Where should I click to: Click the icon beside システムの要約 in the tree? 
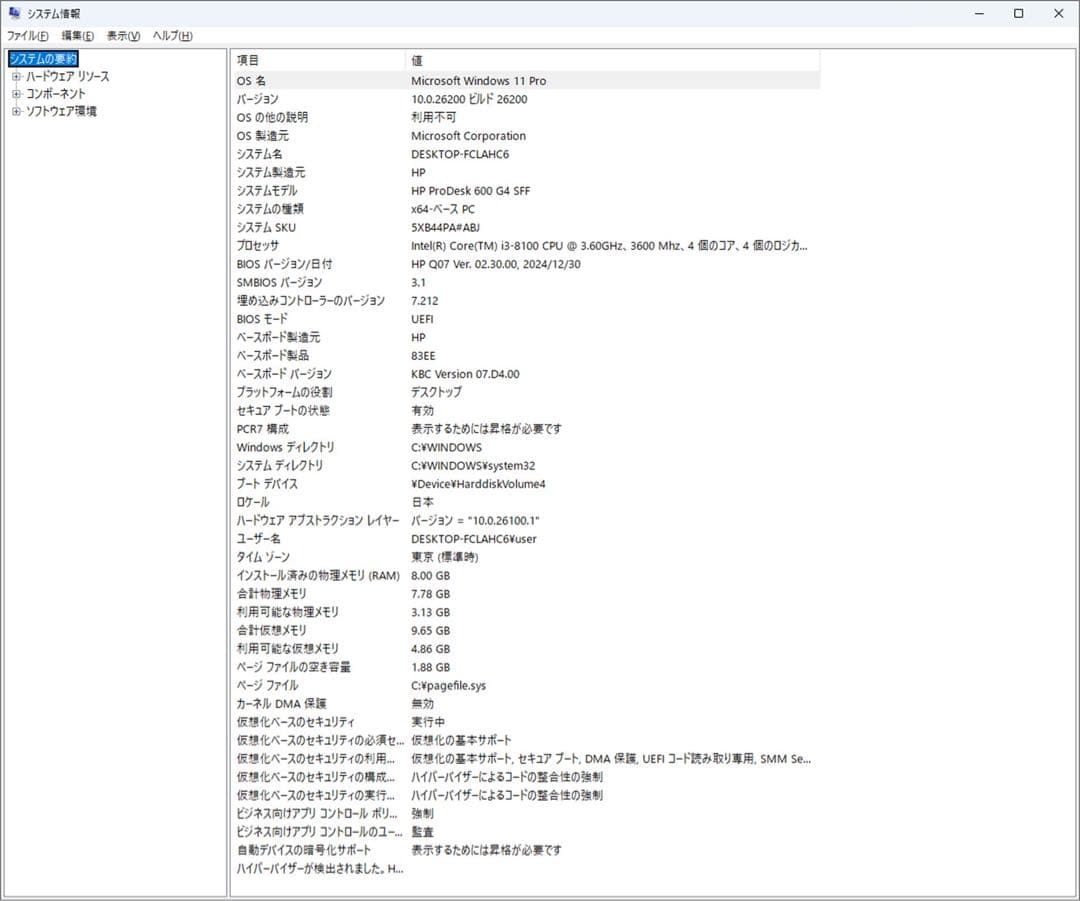click(x=18, y=59)
